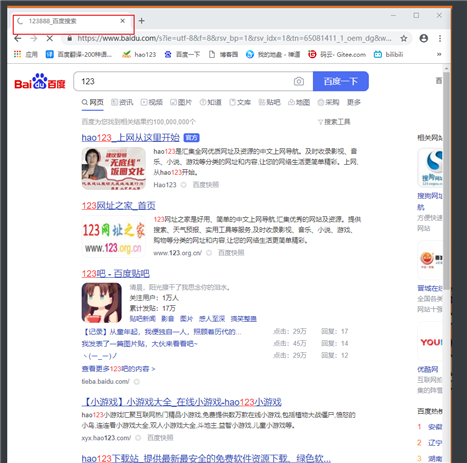This screenshot has width=467, height=463.
Task: Bookmark this page with the star icon
Action: [404, 38]
